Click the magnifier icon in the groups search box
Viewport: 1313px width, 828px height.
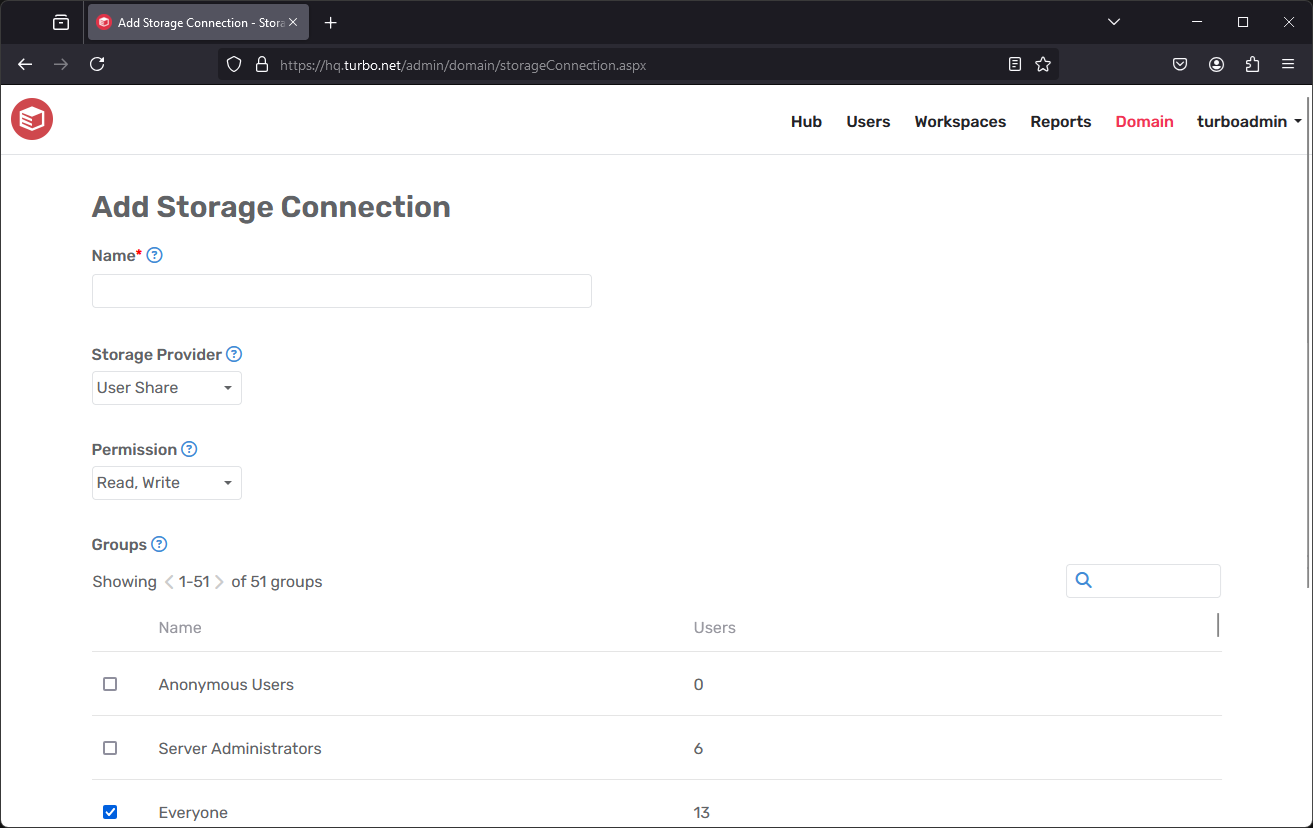[1083, 580]
